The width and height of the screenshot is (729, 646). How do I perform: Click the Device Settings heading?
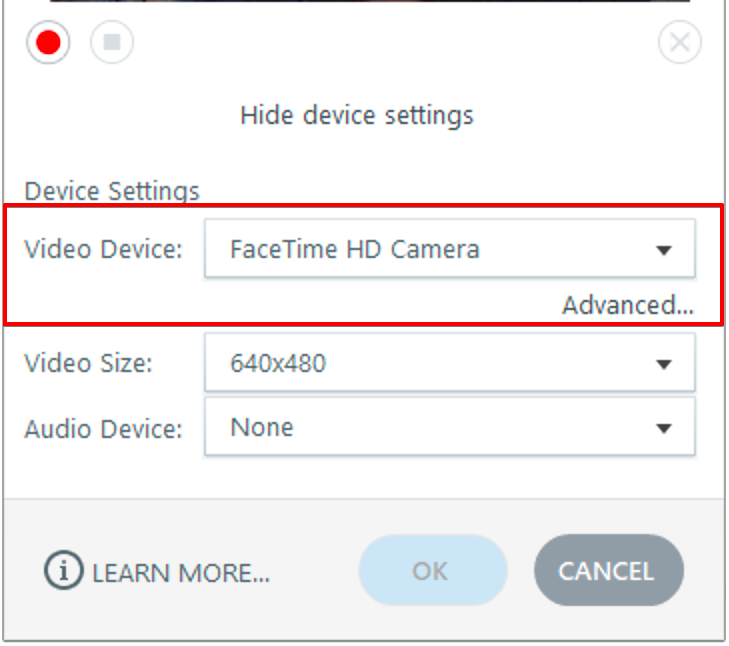pos(112,190)
